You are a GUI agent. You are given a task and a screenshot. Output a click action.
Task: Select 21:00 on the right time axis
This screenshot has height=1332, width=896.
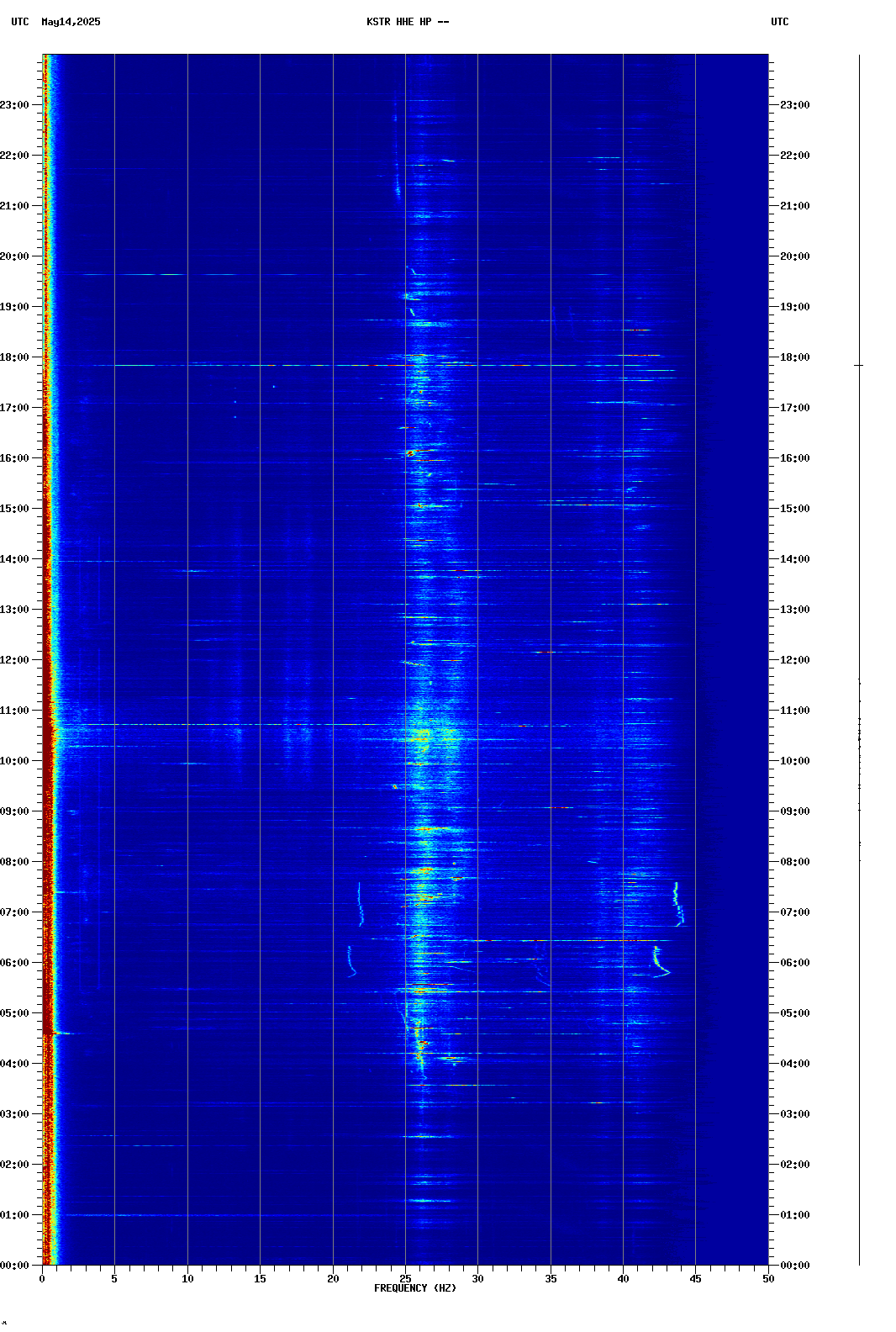pos(795,206)
